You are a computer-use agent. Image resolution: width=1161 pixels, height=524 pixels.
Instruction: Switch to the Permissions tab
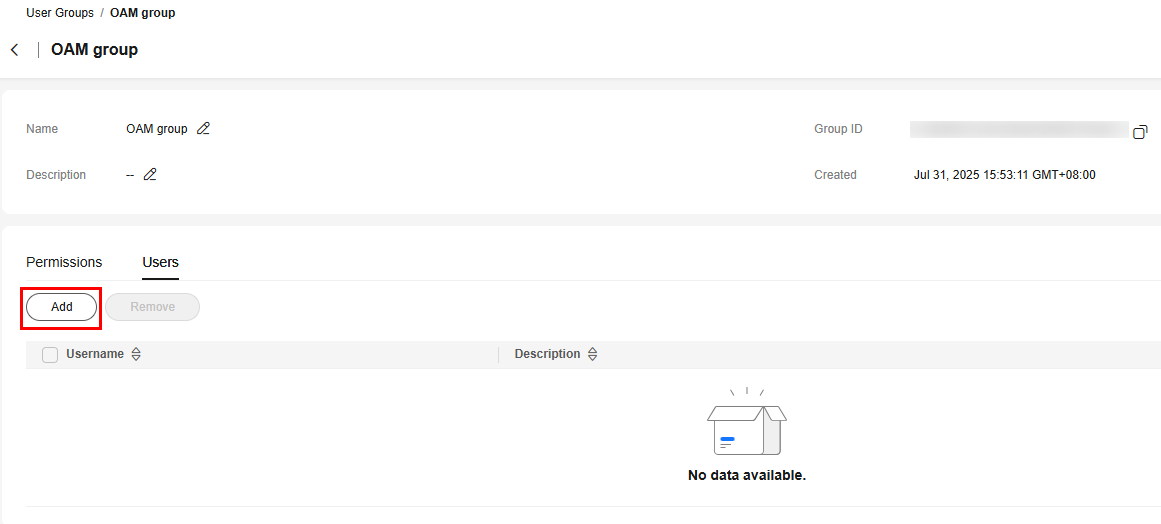pos(64,262)
